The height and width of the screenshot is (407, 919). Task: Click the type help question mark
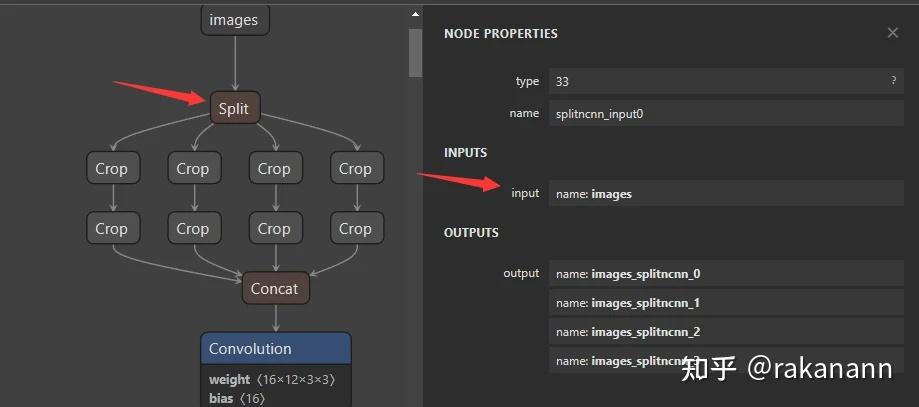pos(893,81)
